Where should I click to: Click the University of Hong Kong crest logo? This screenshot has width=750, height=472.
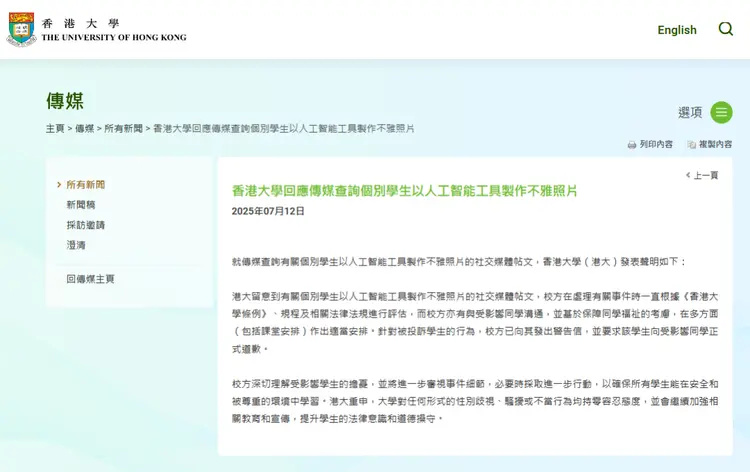coord(21,30)
